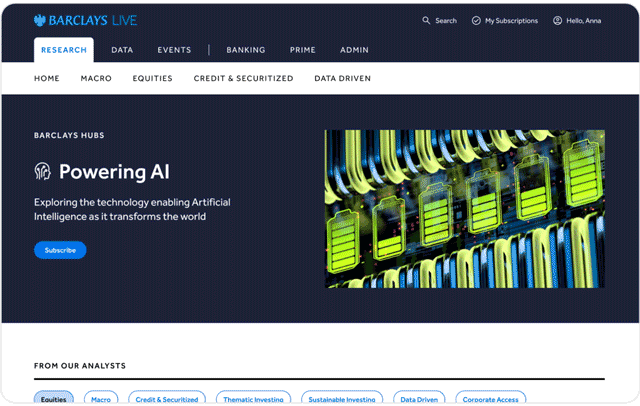Switch to the Data tab

tap(122, 50)
